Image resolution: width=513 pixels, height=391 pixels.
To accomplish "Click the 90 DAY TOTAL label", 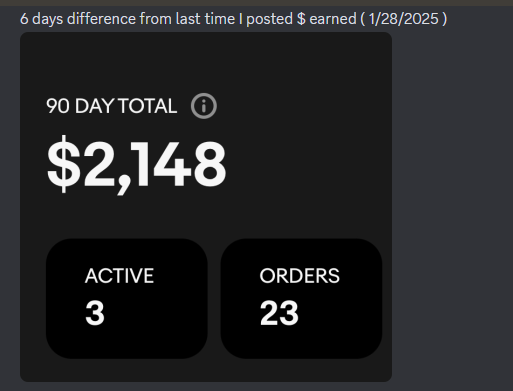I will pos(112,106).
